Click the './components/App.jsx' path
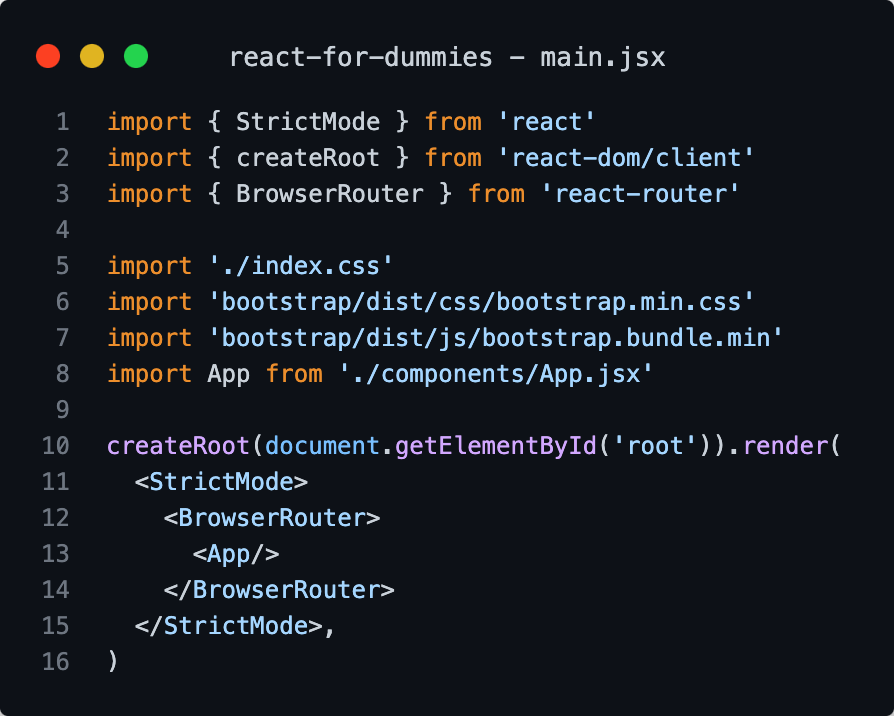Image resolution: width=894 pixels, height=716 pixels. (495, 373)
